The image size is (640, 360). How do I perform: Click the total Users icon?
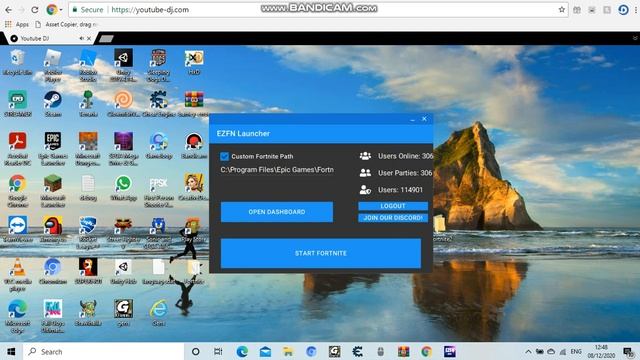(365, 190)
